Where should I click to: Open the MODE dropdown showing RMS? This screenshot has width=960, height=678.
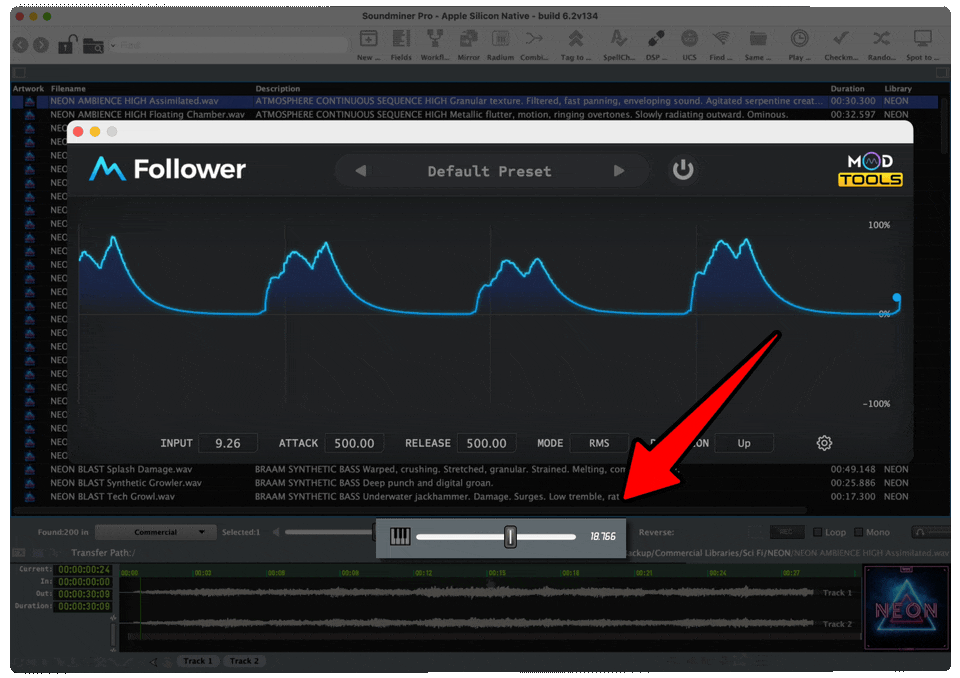pos(599,443)
